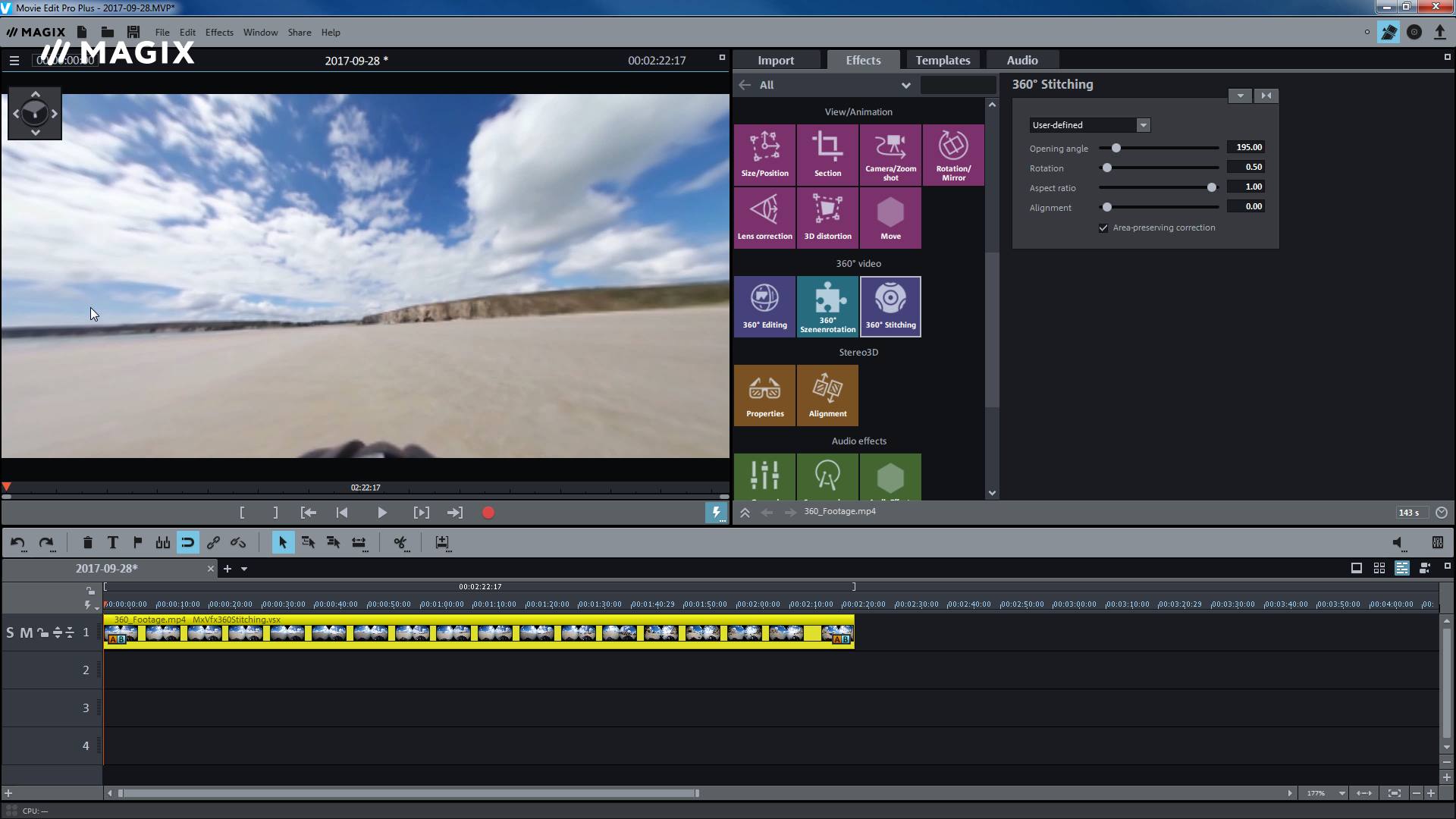Drag the Opening angle slider

tap(1116, 148)
